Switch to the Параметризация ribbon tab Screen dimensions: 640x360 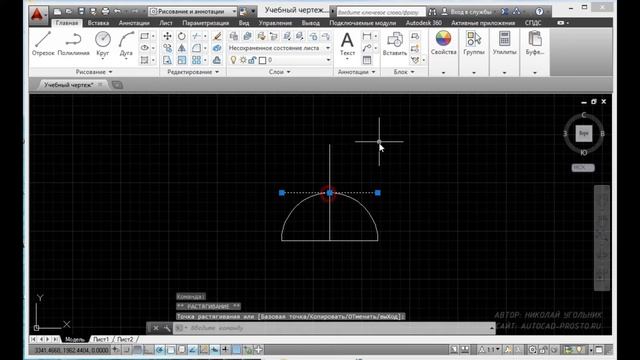[205, 23]
